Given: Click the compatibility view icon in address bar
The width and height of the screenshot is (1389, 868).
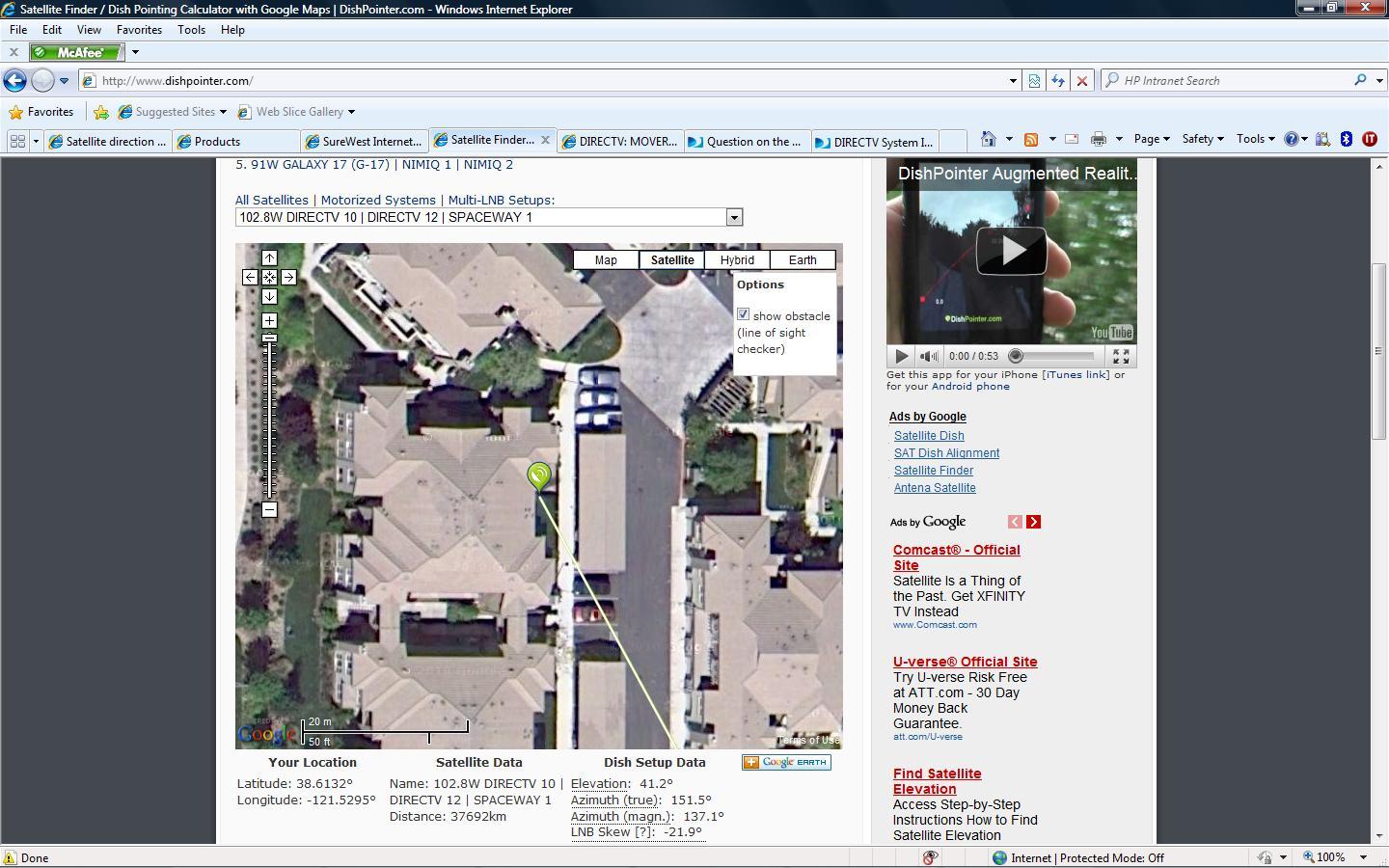Looking at the screenshot, I should [1034, 81].
